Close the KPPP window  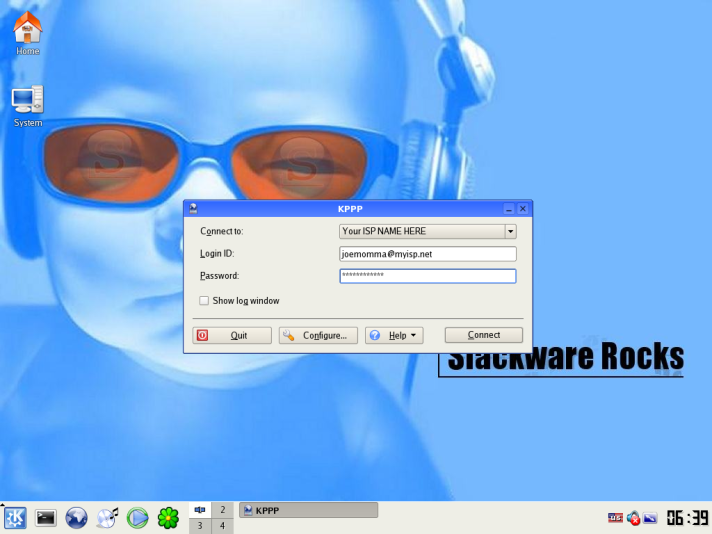(x=523, y=209)
